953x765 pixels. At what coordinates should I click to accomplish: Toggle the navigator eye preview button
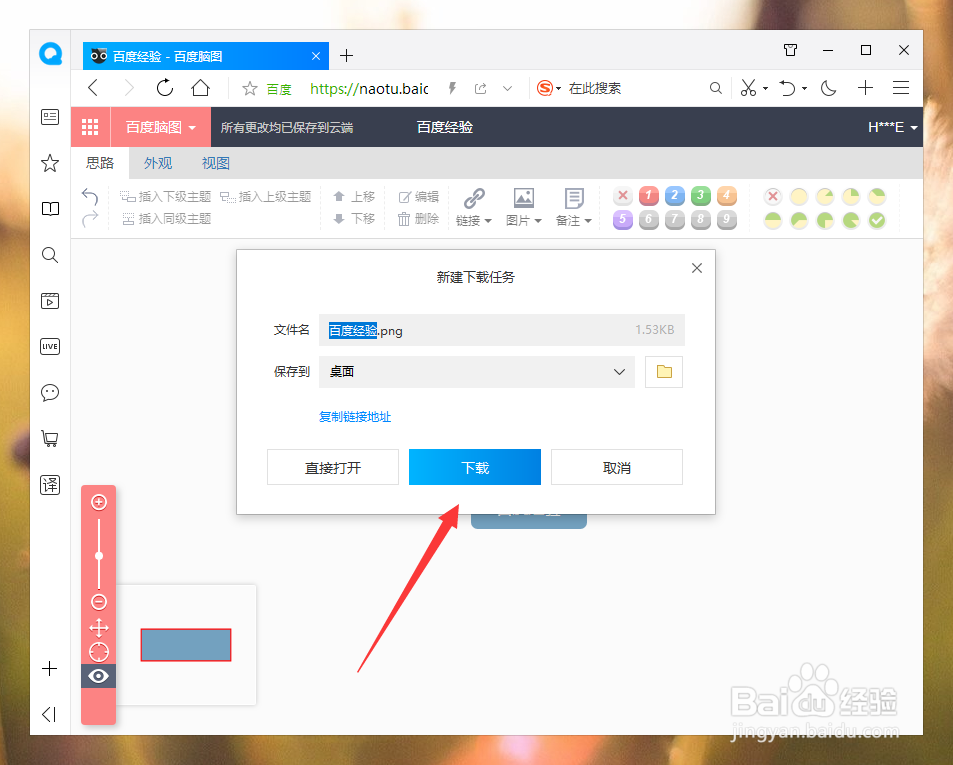[x=98, y=676]
